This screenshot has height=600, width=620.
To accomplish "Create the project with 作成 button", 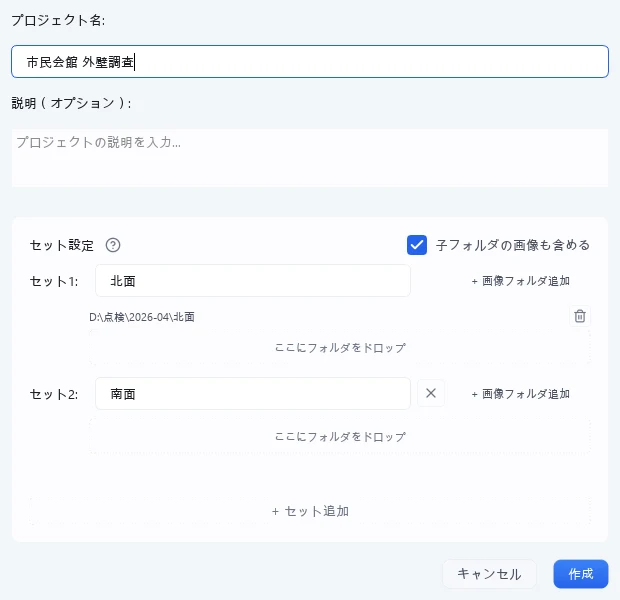I will tap(580, 574).
